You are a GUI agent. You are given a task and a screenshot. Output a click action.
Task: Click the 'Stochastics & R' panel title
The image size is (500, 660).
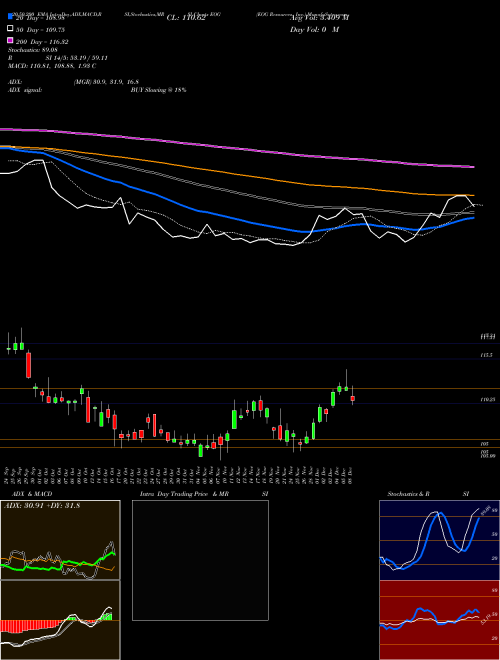point(409,494)
